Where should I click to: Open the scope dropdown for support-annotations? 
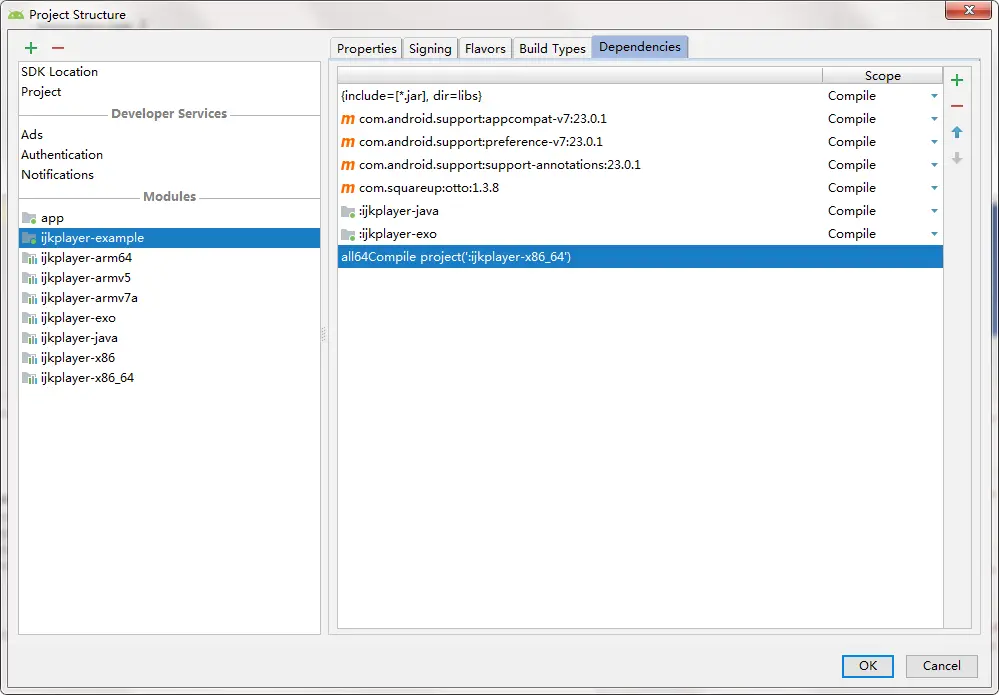coord(934,165)
